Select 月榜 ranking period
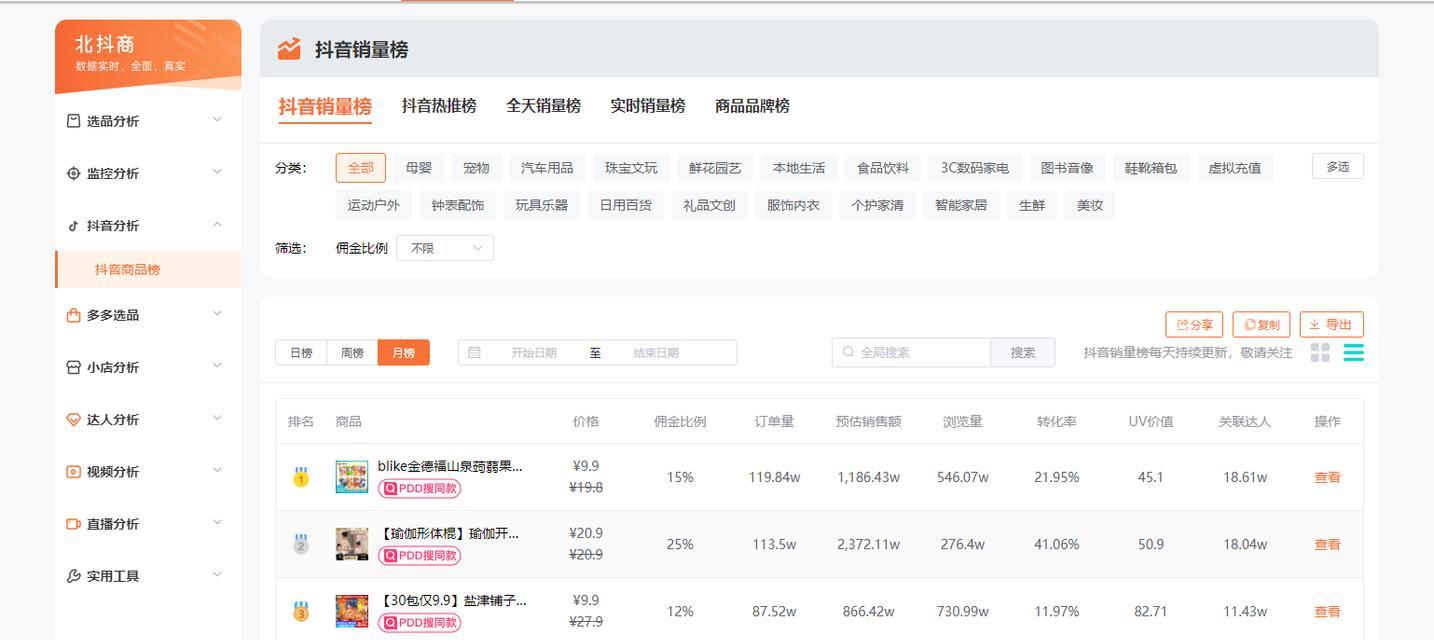Image resolution: width=1434 pixels, height=640 pixels. (404, 353)
